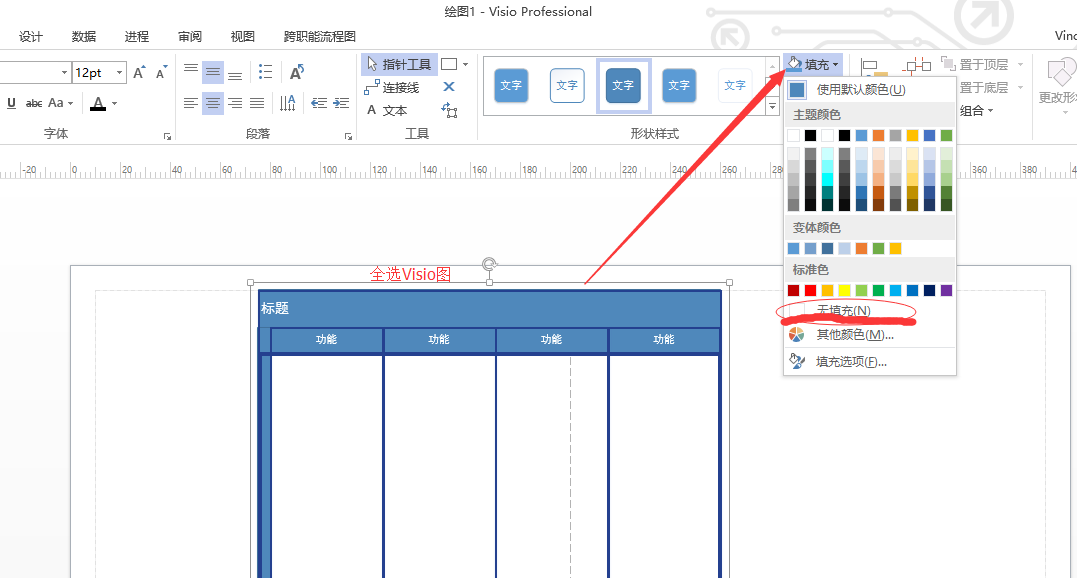Click the blue X connection point tool
Viewport: 1077px width, 578px height.
(x=449, y=86)
